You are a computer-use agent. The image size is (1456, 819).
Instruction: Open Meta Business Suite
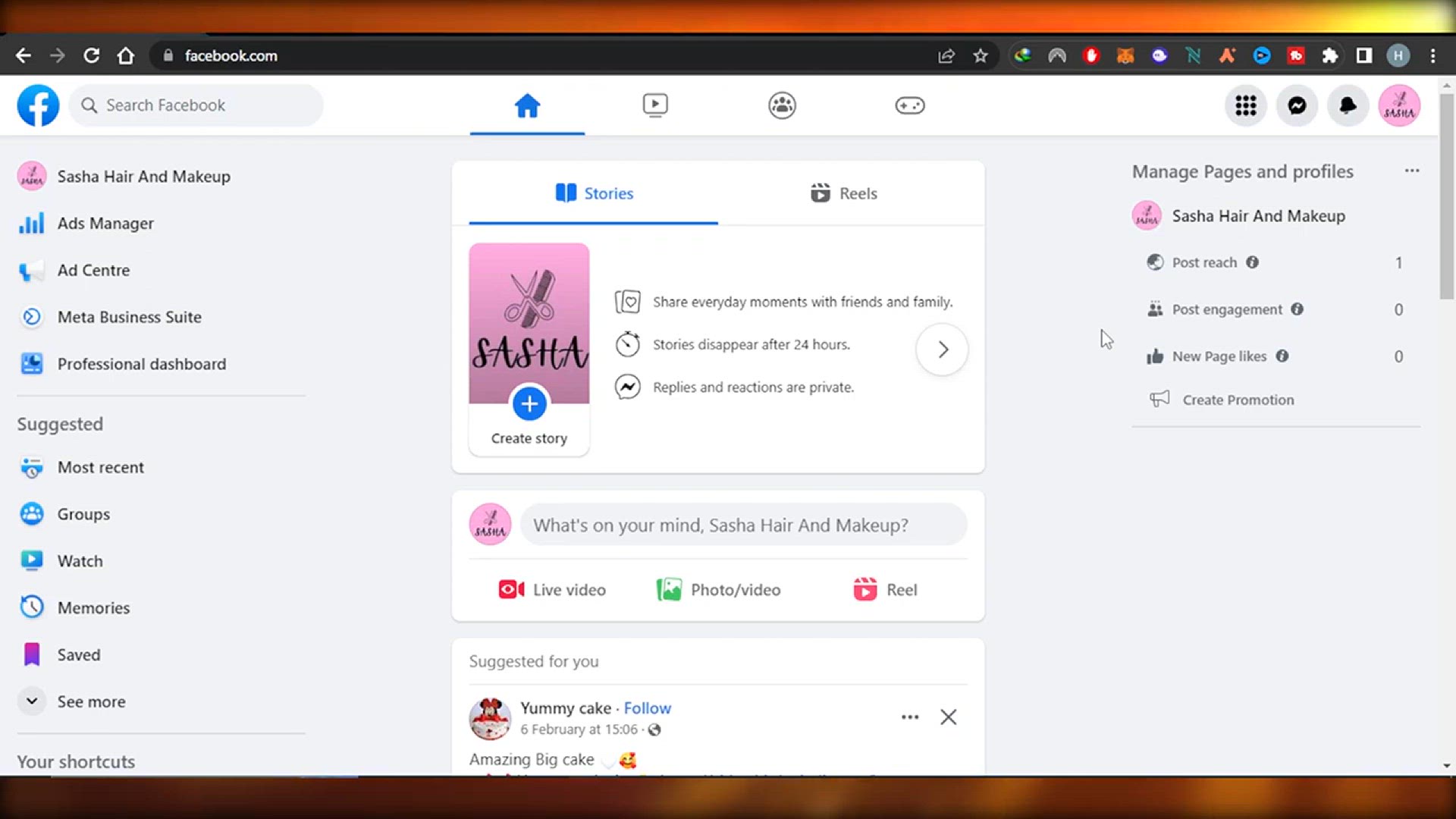click(x=130, y=317)
